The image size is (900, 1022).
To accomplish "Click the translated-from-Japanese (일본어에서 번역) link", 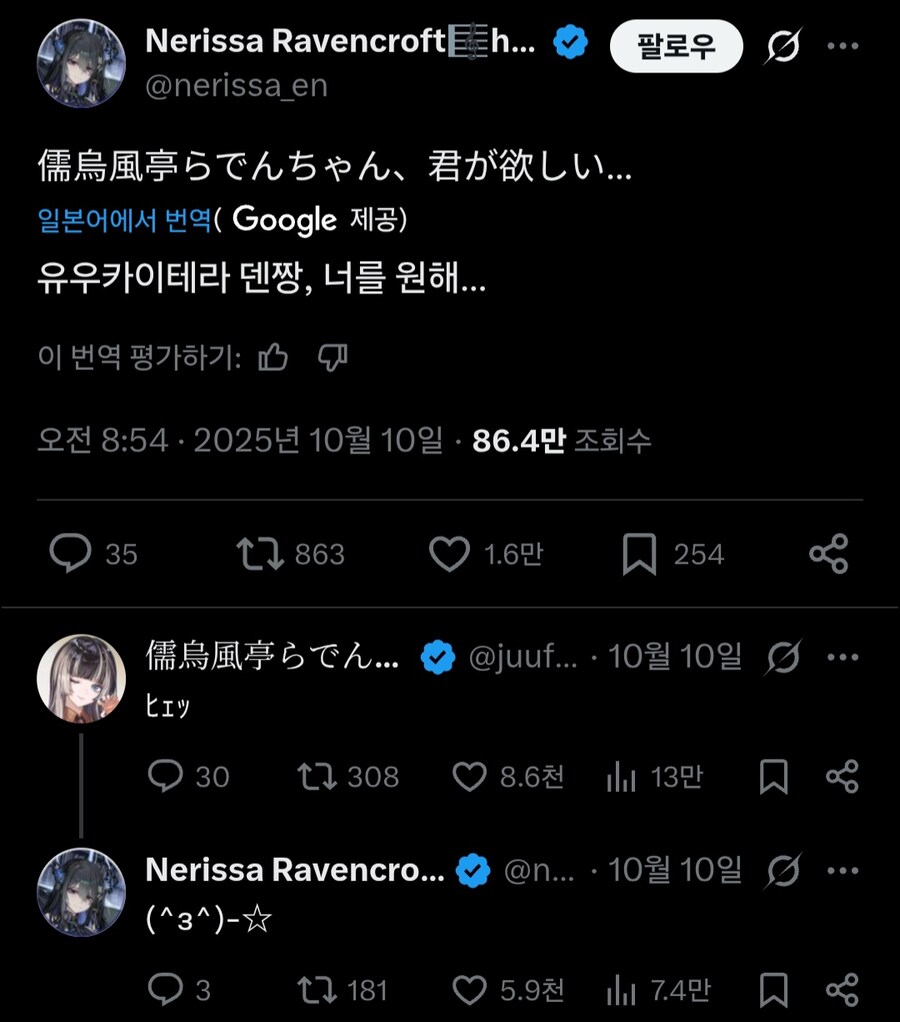I will (x=124, y=220).
